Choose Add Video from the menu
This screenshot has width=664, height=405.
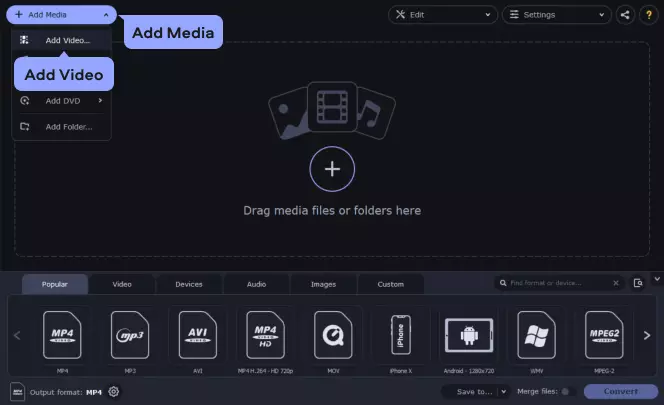(62, 40)
